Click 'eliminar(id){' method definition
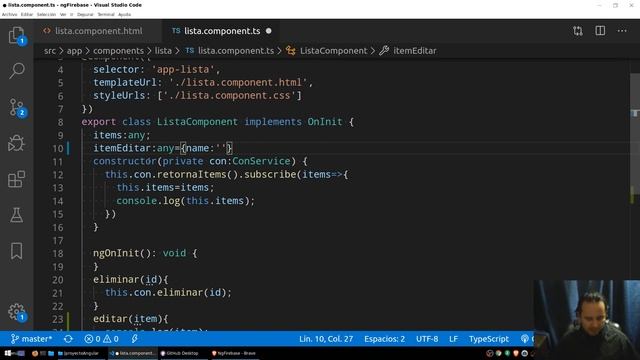The width and height of the screenshot is (640, 360). tap(131, 280)
